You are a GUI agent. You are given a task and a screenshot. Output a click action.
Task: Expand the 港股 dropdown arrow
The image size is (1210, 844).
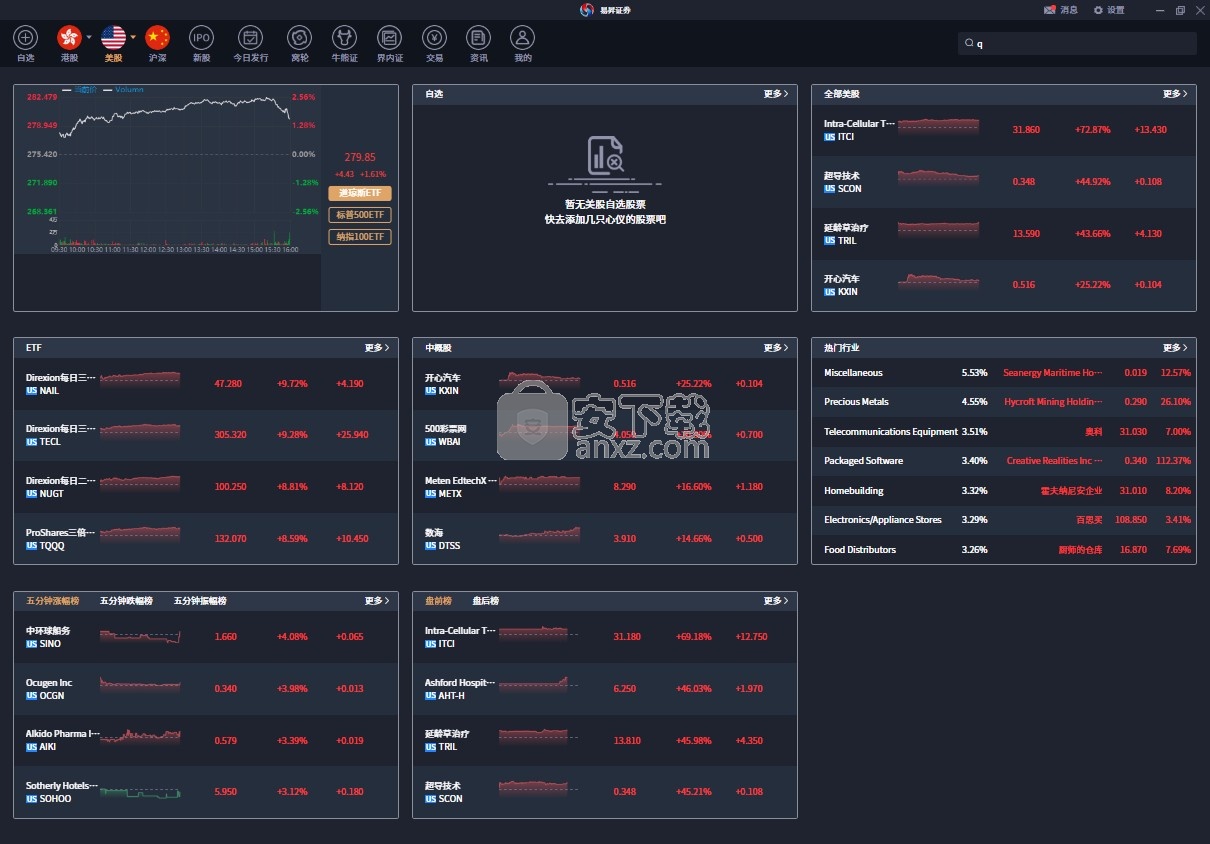(x=88, y=37)
